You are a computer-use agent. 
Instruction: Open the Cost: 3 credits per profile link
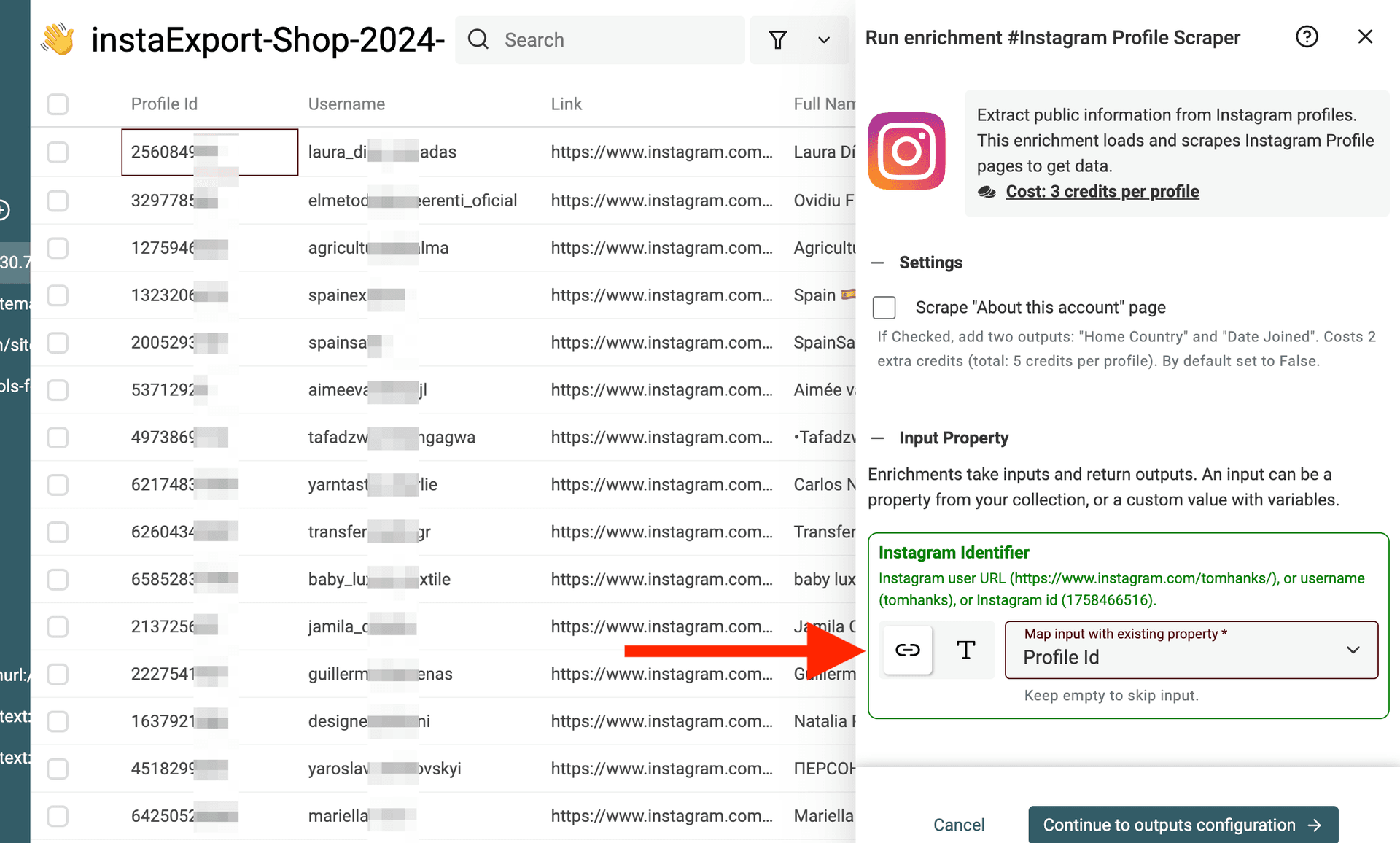coord(1102,191)
